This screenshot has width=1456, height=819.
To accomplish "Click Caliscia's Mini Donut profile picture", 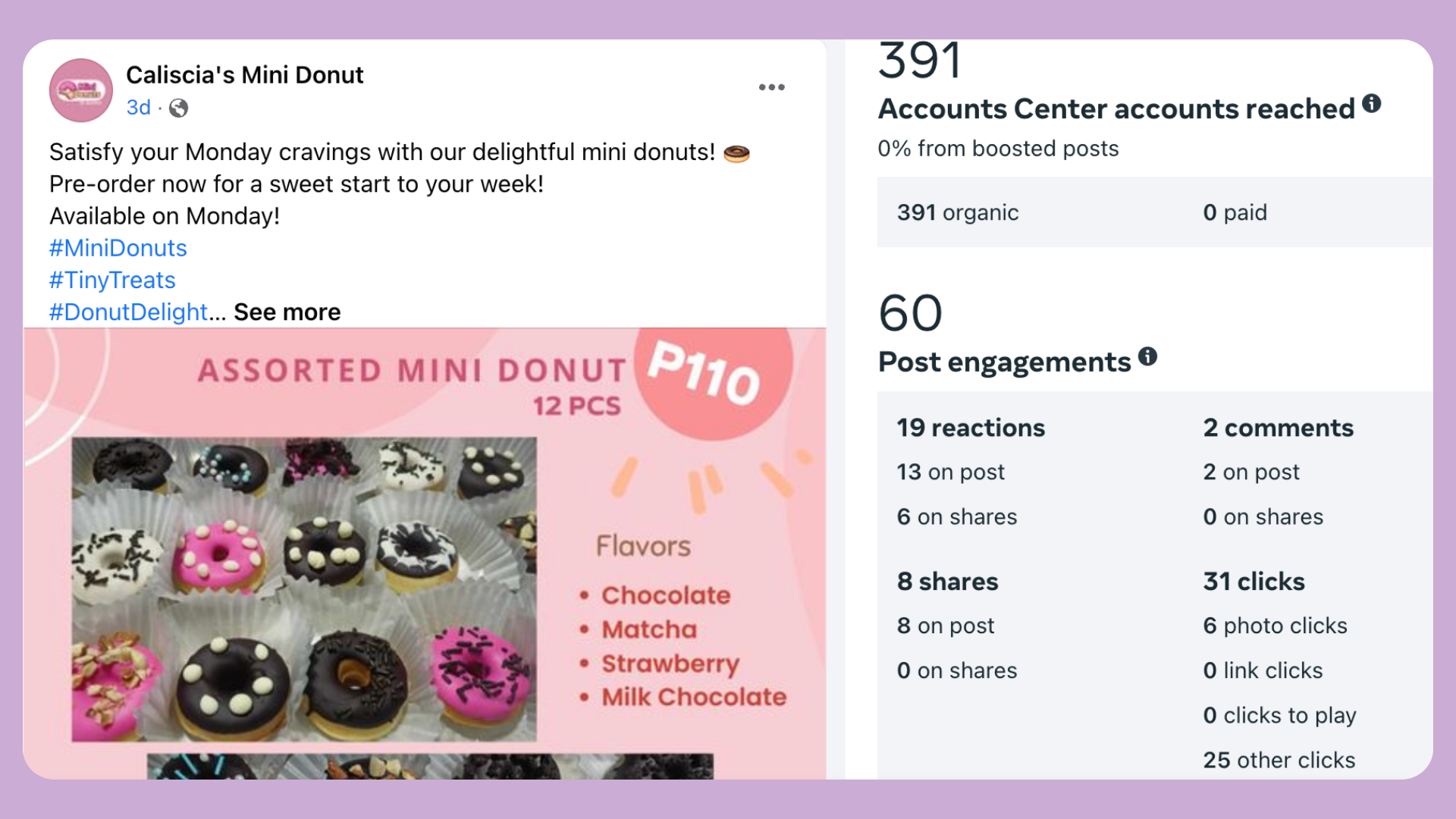I will [81, 90].
